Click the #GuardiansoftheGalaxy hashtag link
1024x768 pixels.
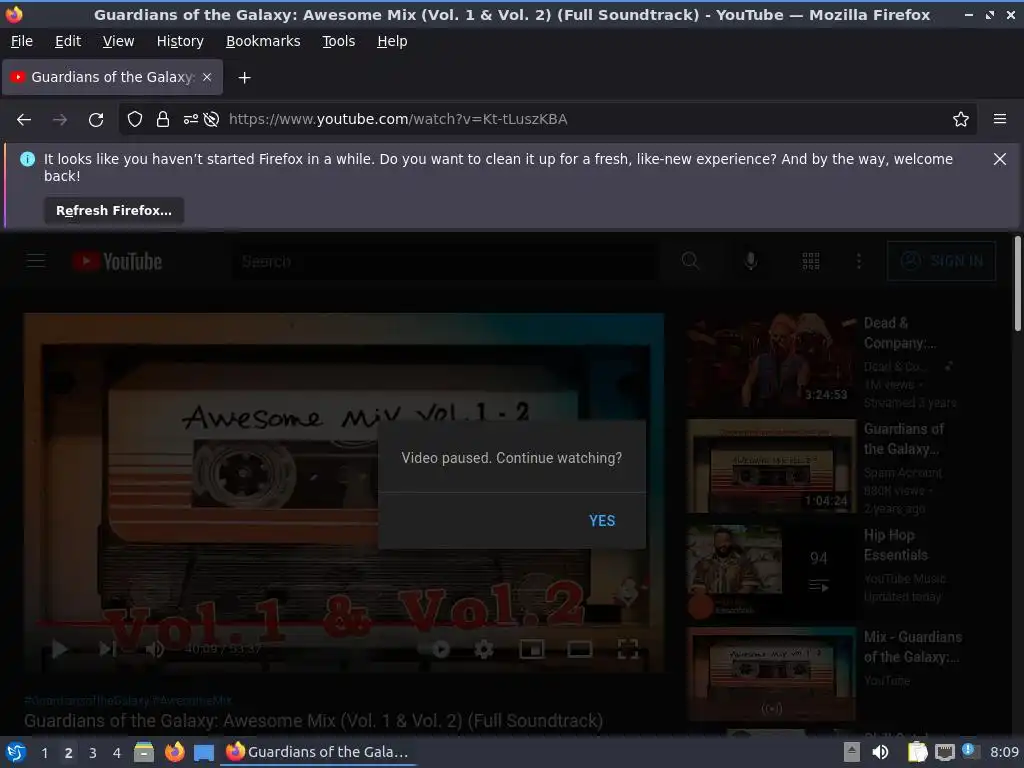(x=87, y=701)
